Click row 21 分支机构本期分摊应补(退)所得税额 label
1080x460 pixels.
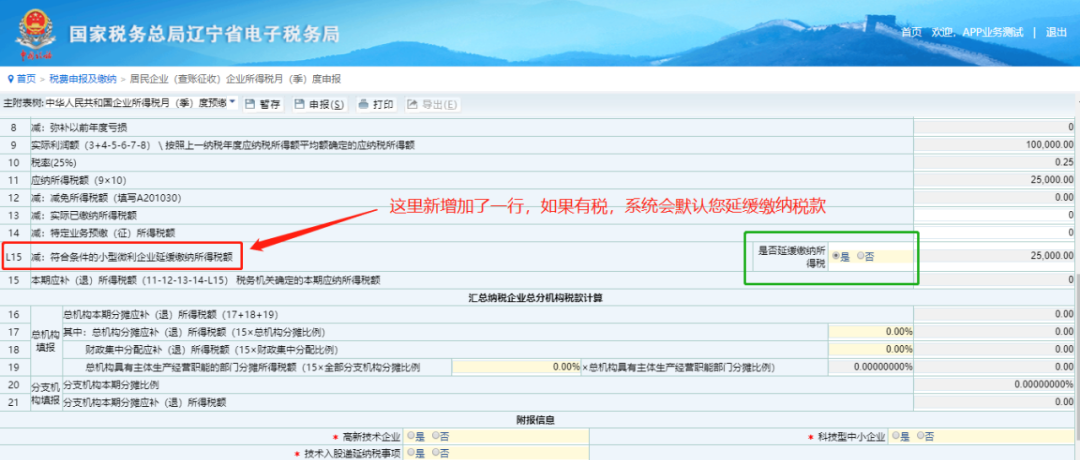145,401
